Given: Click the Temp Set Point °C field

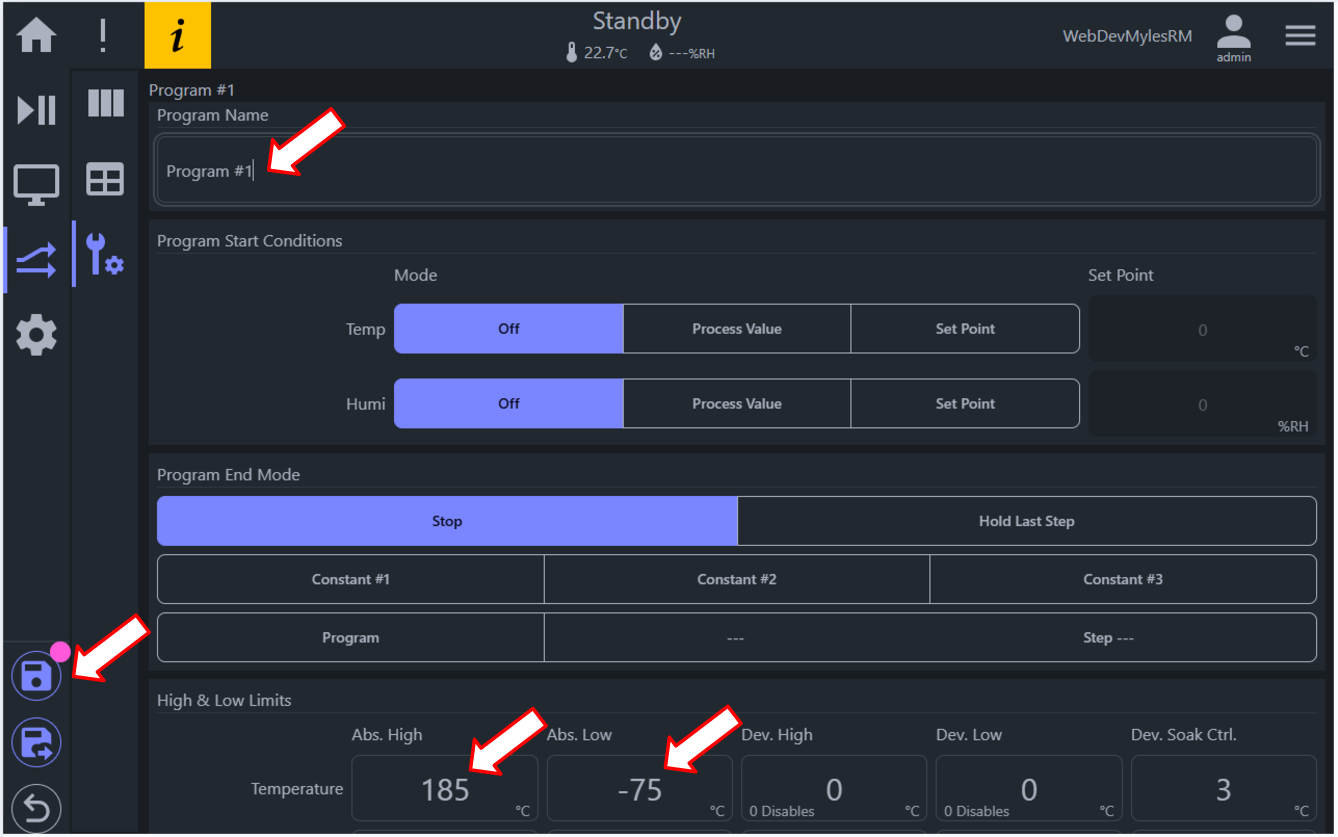Looking at the screenshot, I should [x=1202, y=329].
